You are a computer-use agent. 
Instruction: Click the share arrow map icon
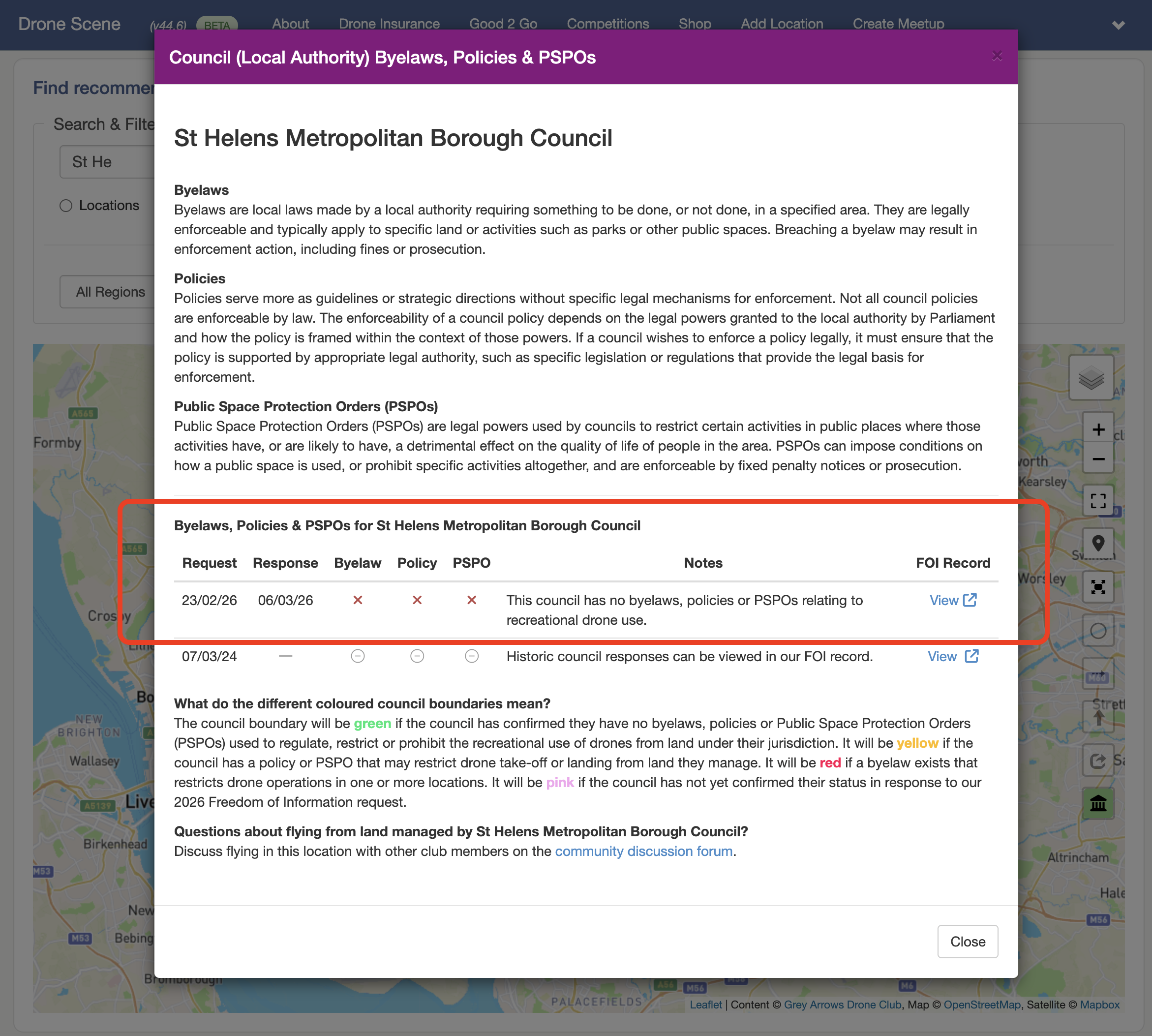click(x=1098, y=761)
